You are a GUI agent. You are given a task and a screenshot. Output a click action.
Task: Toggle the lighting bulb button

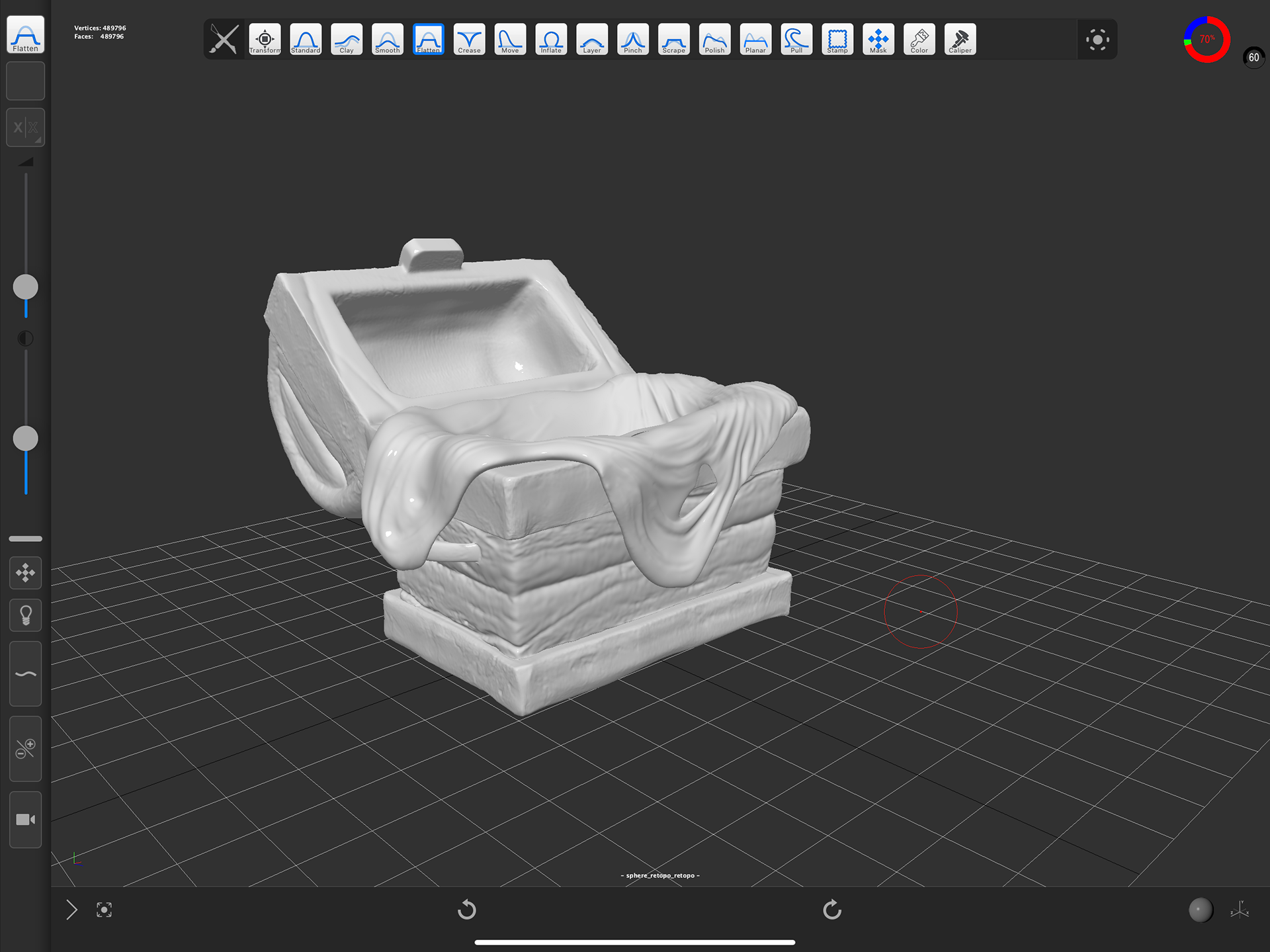point(25,615)
